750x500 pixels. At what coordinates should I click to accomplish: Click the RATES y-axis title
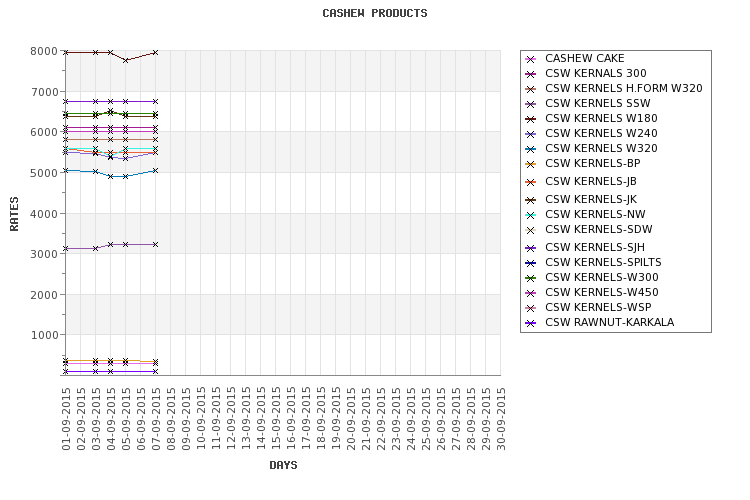[14, 213]
